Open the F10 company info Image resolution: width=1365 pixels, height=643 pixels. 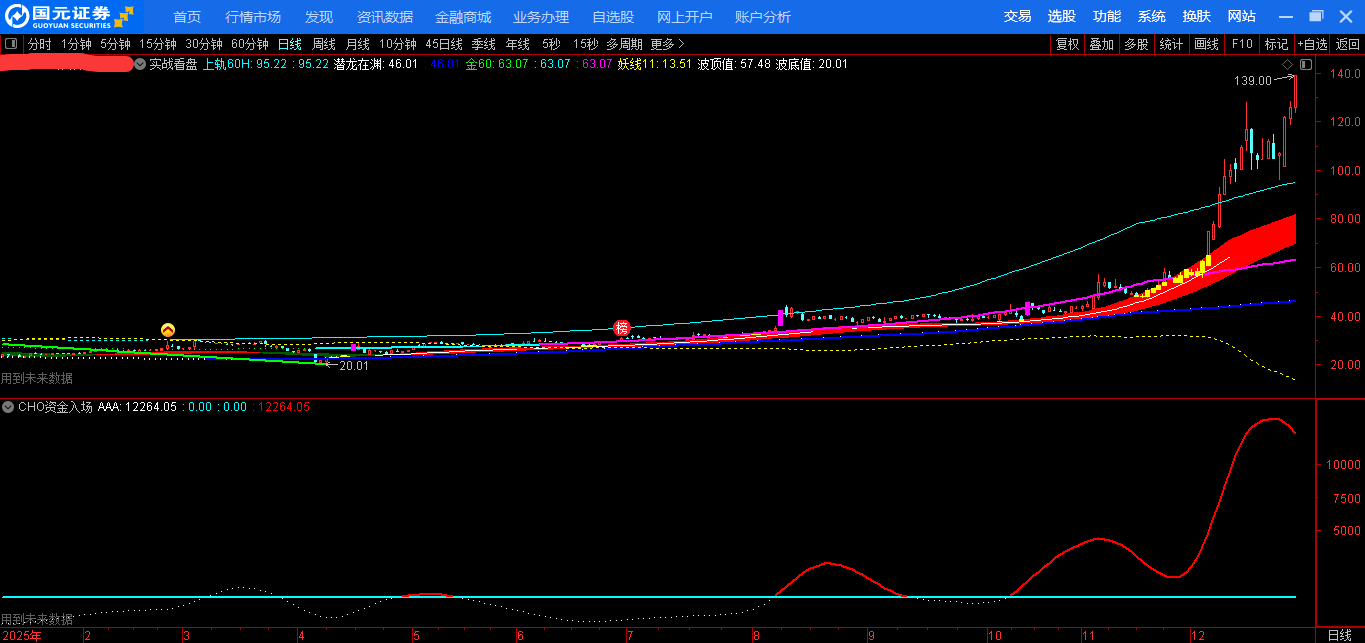1242,44
